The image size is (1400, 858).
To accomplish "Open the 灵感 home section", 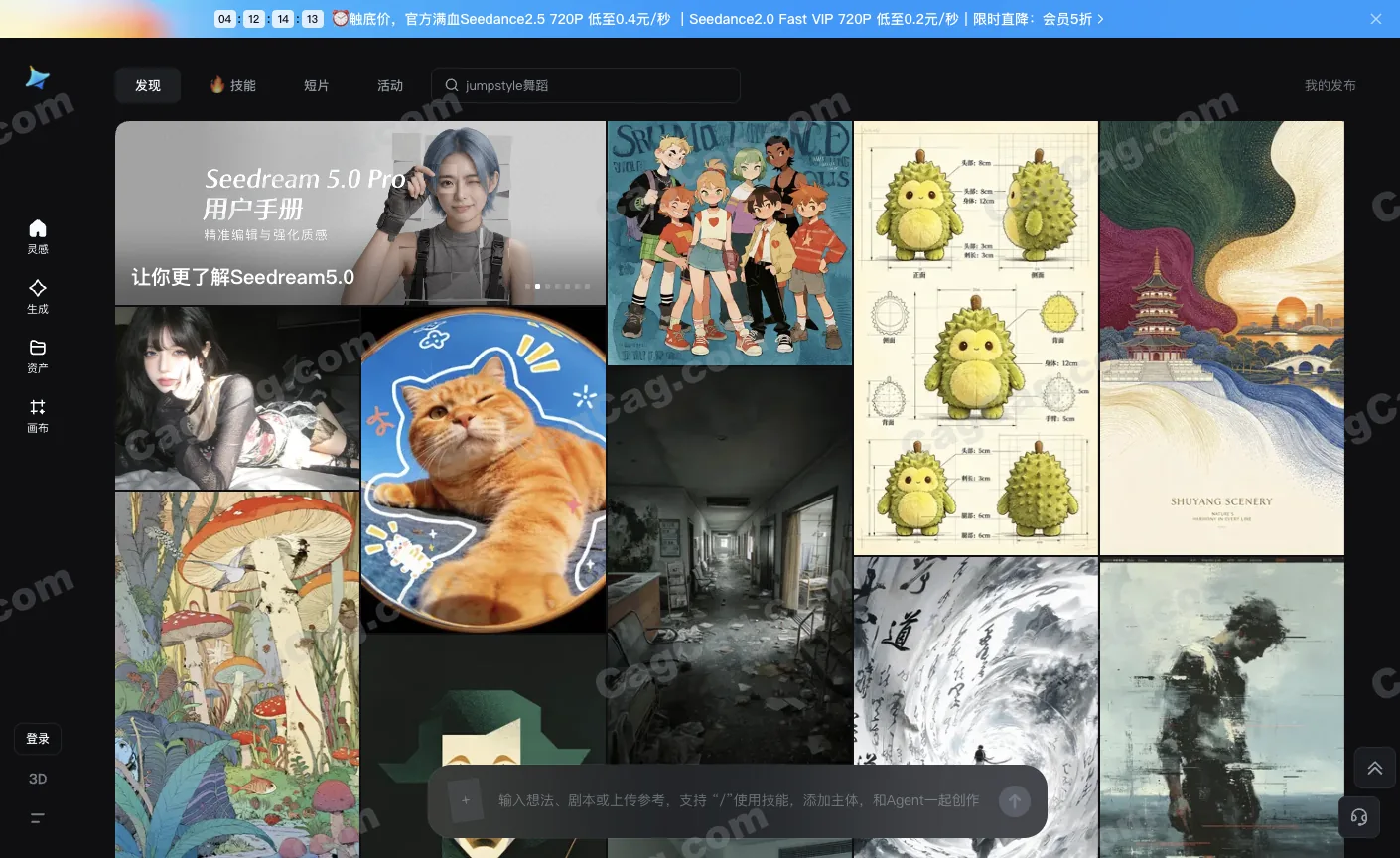I will click(38, 237).
